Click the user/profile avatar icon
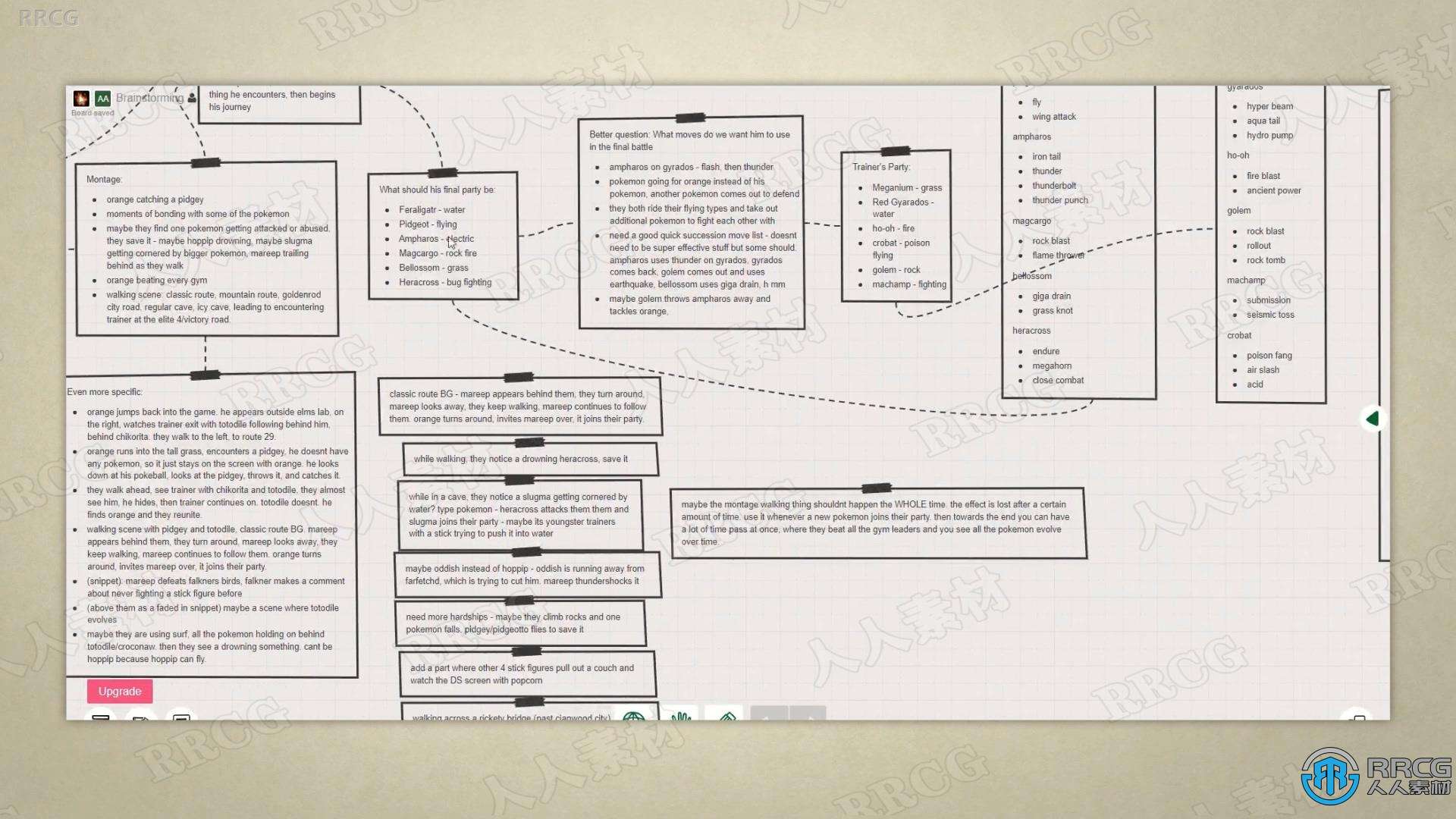 tap(190, 98)
